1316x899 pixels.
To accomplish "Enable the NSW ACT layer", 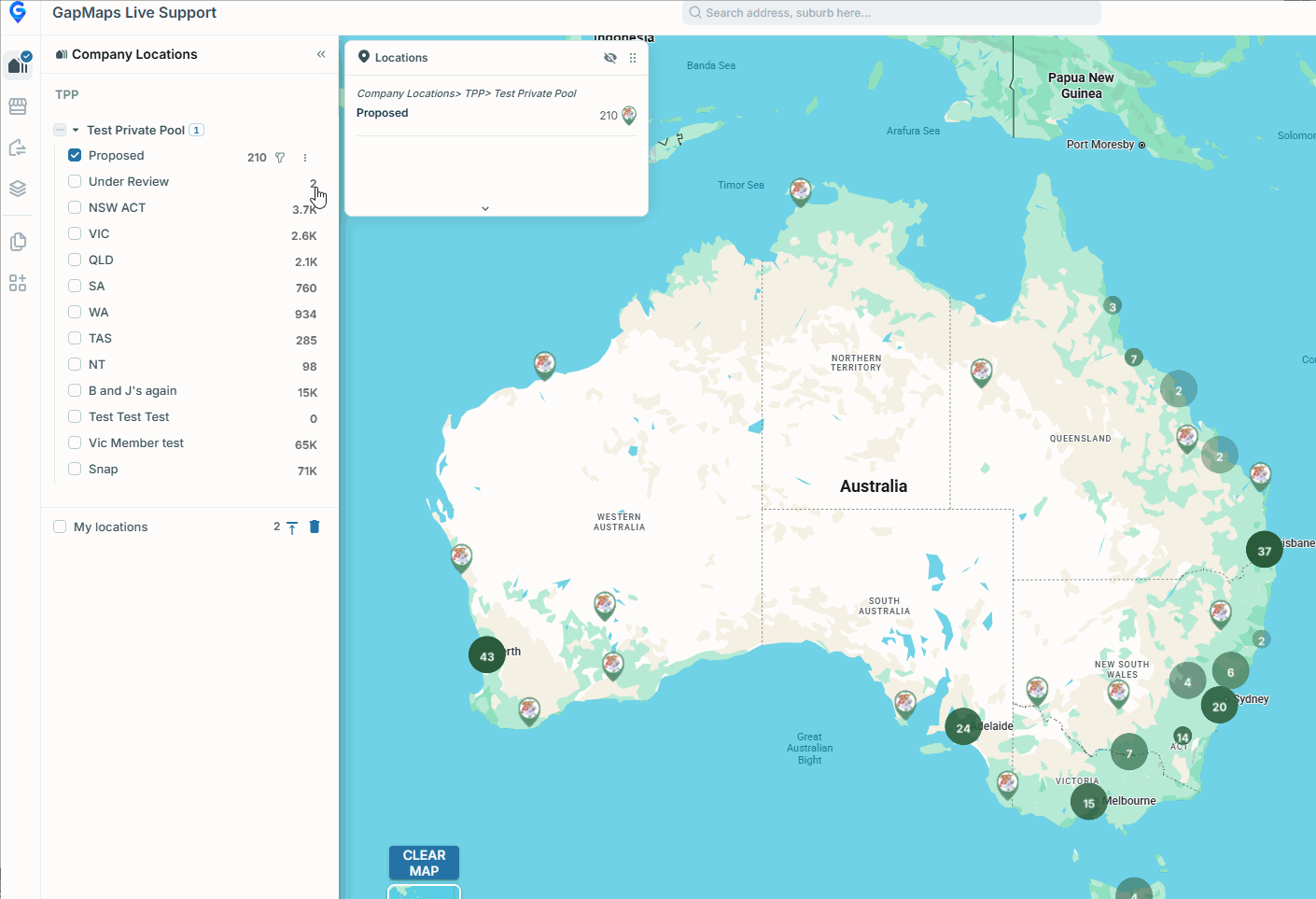I will point(75,207).
